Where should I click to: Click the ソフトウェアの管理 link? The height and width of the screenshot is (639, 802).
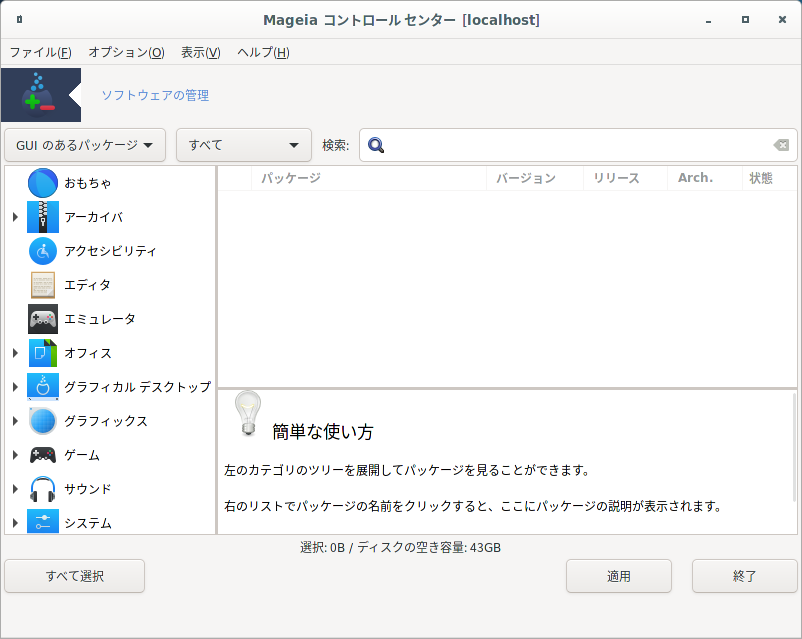[155, 95]
